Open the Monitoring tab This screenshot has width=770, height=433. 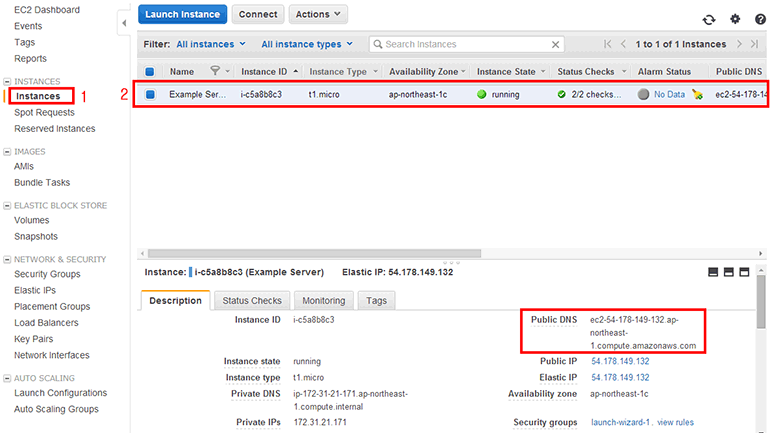click(x=323, y=300)
